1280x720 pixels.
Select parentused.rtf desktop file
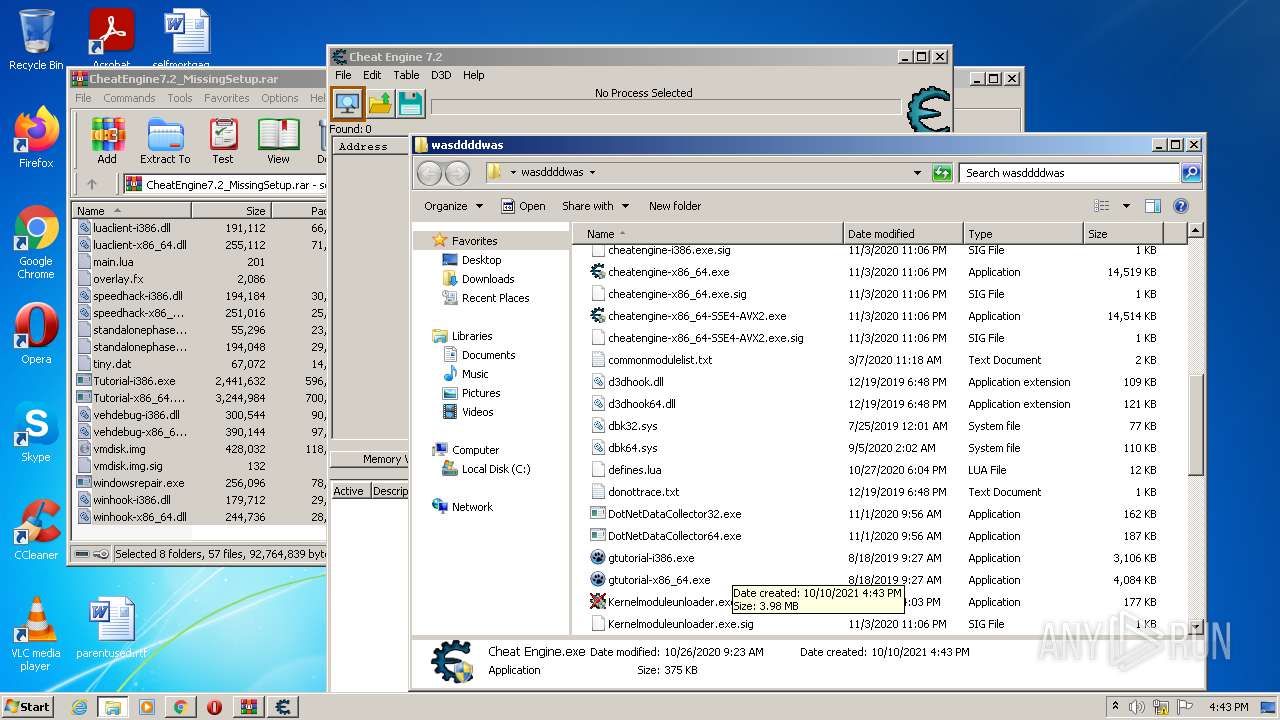pyautogui.click(x=111, y=628)
